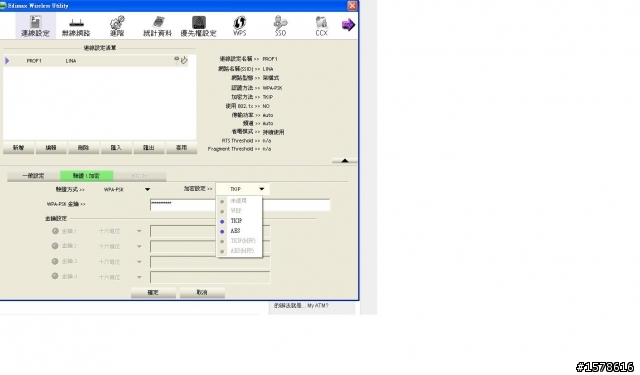Click the 新增 add profile button
This screenshot has height=375, width=640.
click(18, 148)
